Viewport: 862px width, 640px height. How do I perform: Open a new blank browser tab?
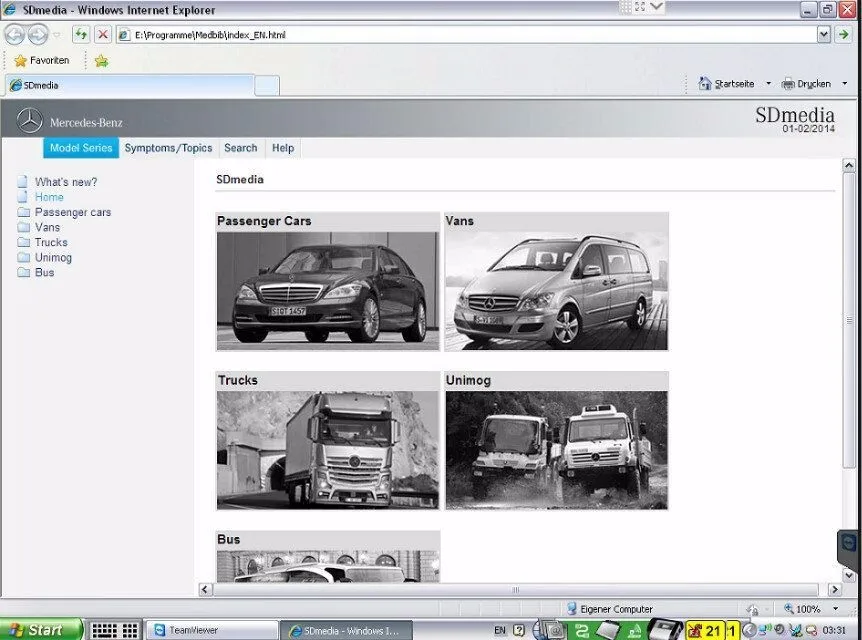point(267,86)
